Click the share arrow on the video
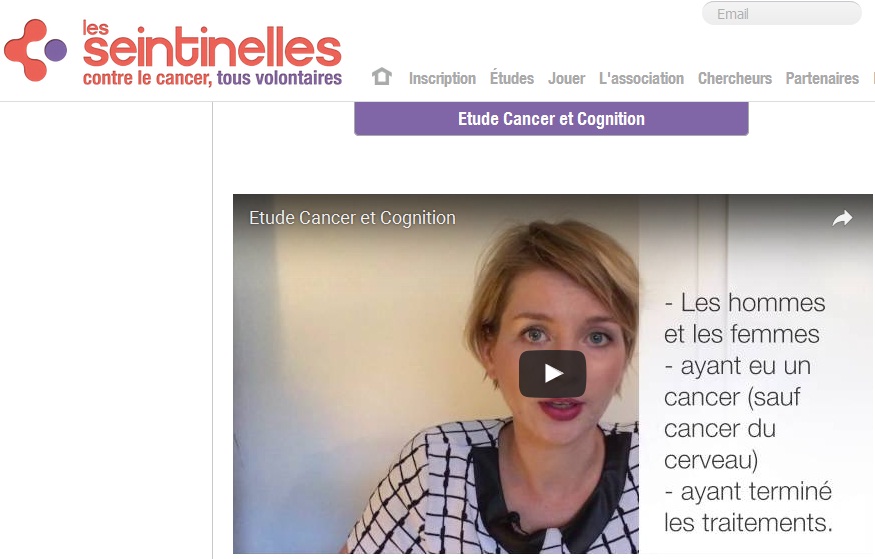 tap(842, 218)
